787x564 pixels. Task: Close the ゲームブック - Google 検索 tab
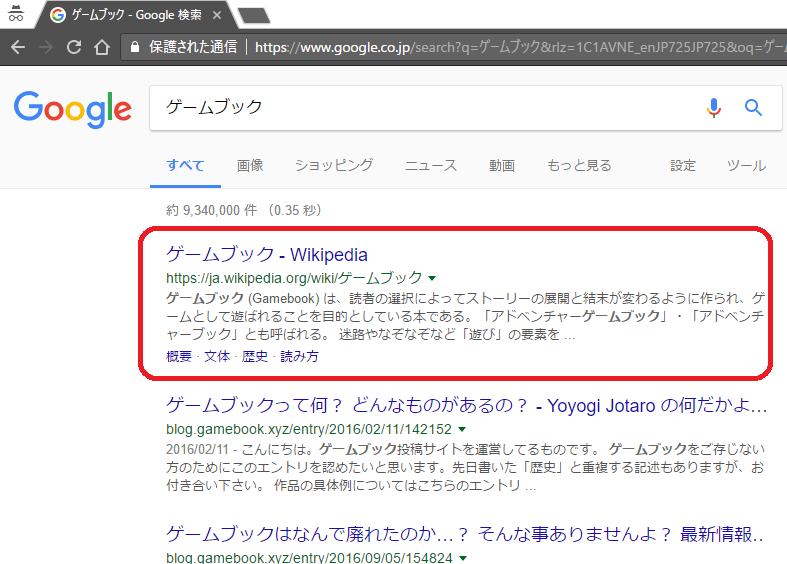coord(217,15)
